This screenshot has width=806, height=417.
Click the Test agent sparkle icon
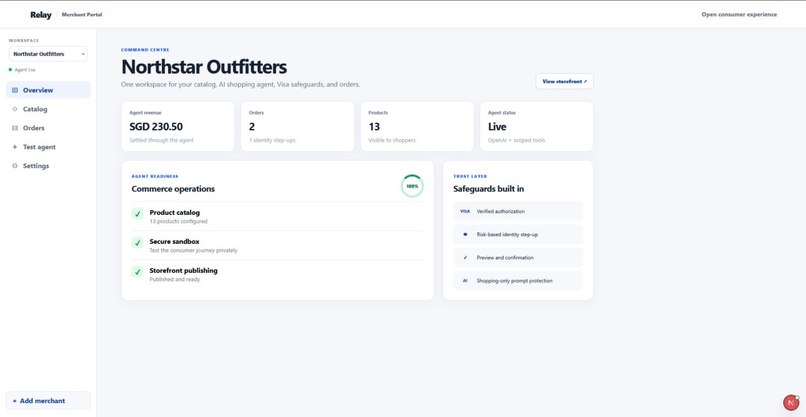(x=14, y=147)
